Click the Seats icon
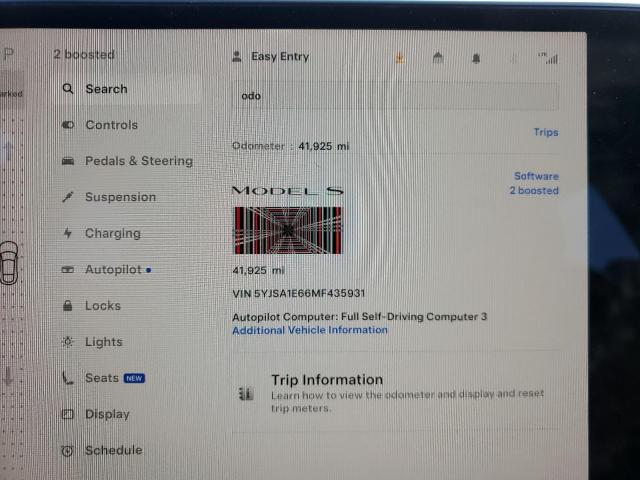 (x=68, y=378)
